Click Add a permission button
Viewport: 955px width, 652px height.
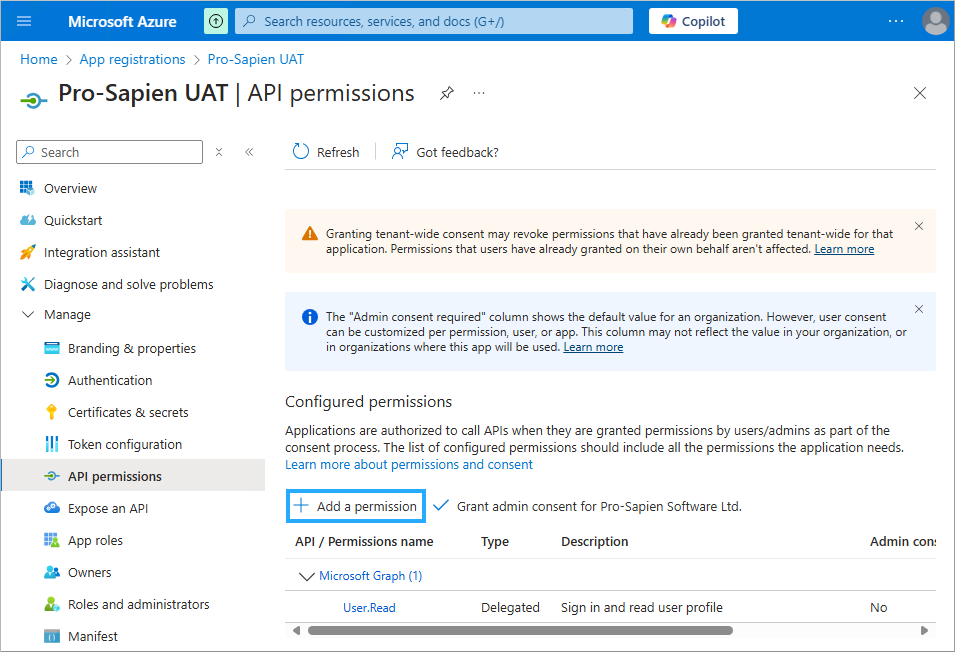pos(355,506)
